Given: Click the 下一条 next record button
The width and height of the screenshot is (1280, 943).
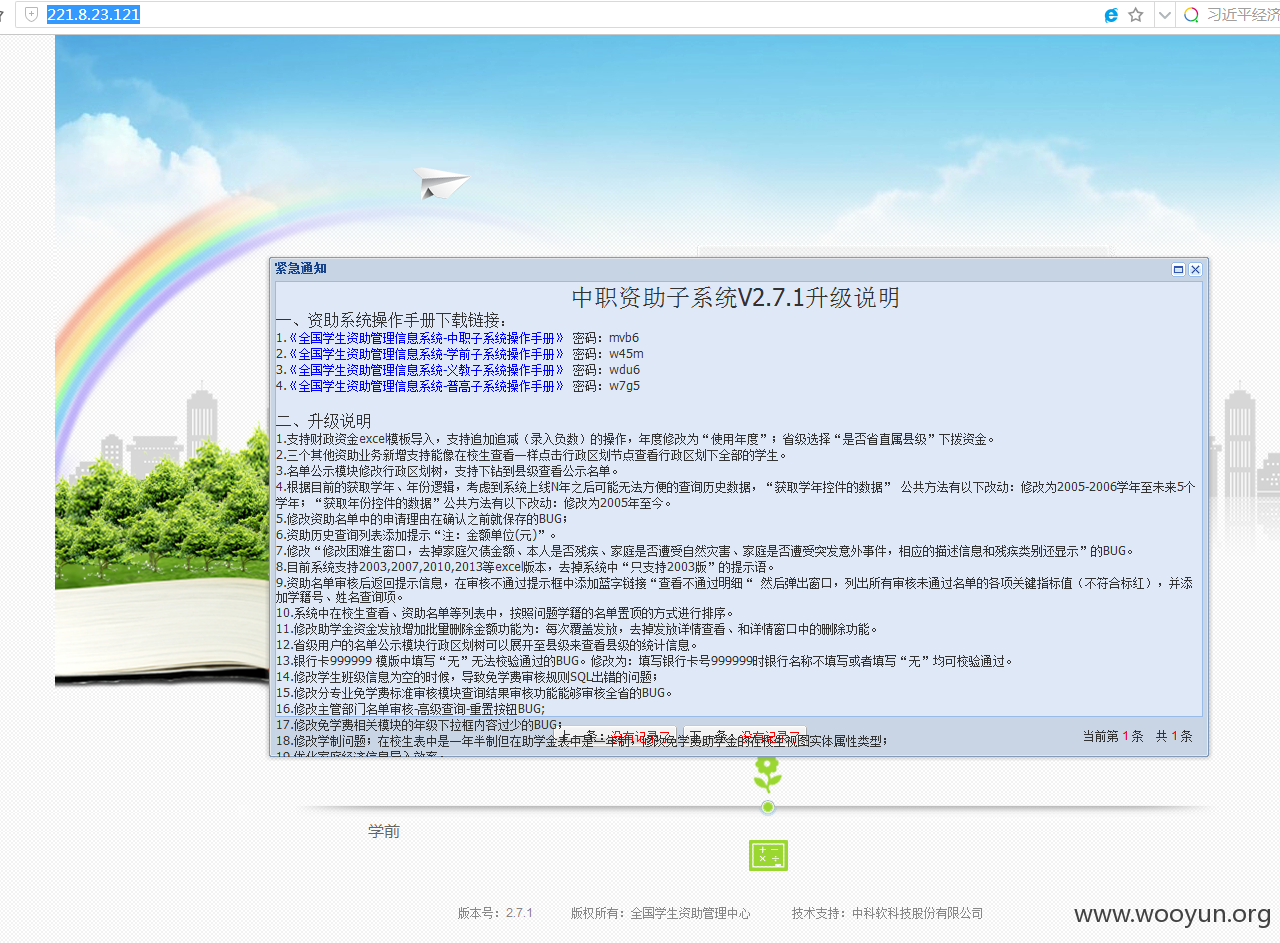Looking at the screenshot, I should (745, 736).
